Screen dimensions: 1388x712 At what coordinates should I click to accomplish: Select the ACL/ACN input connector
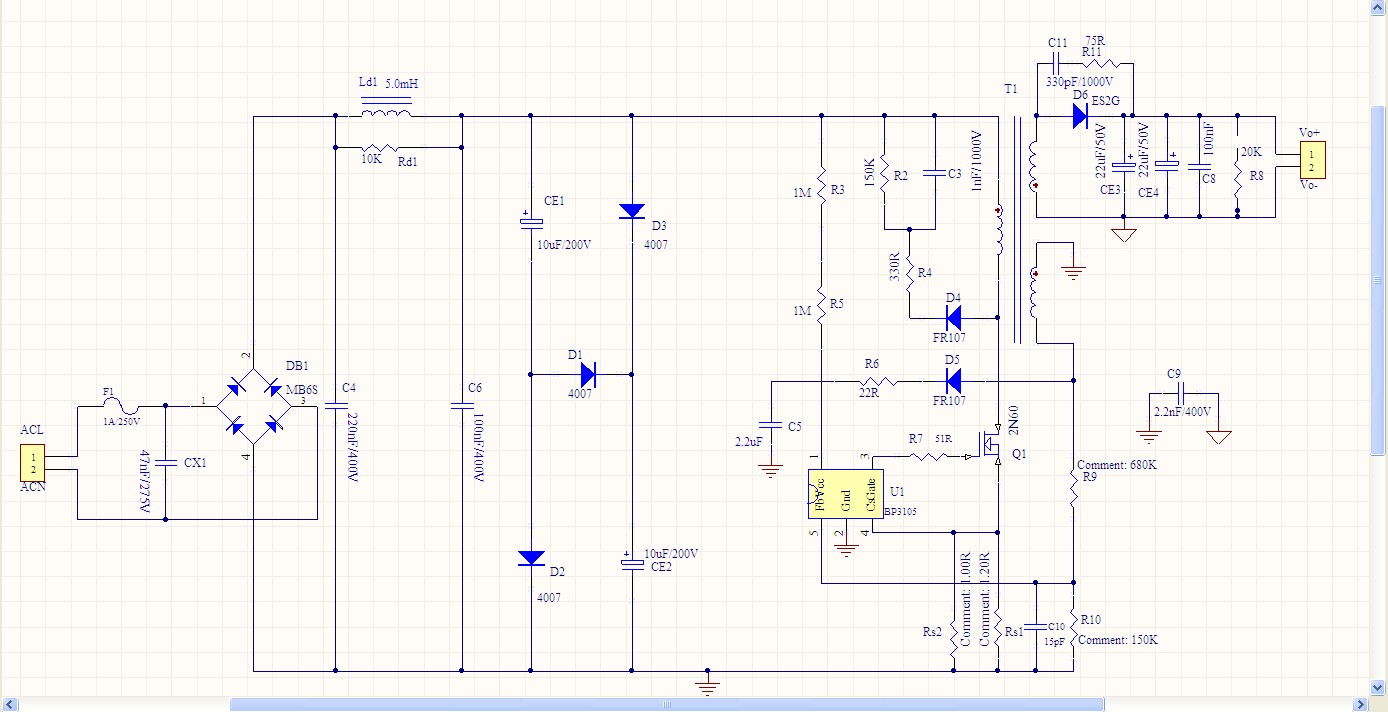(x=33, y=461)
